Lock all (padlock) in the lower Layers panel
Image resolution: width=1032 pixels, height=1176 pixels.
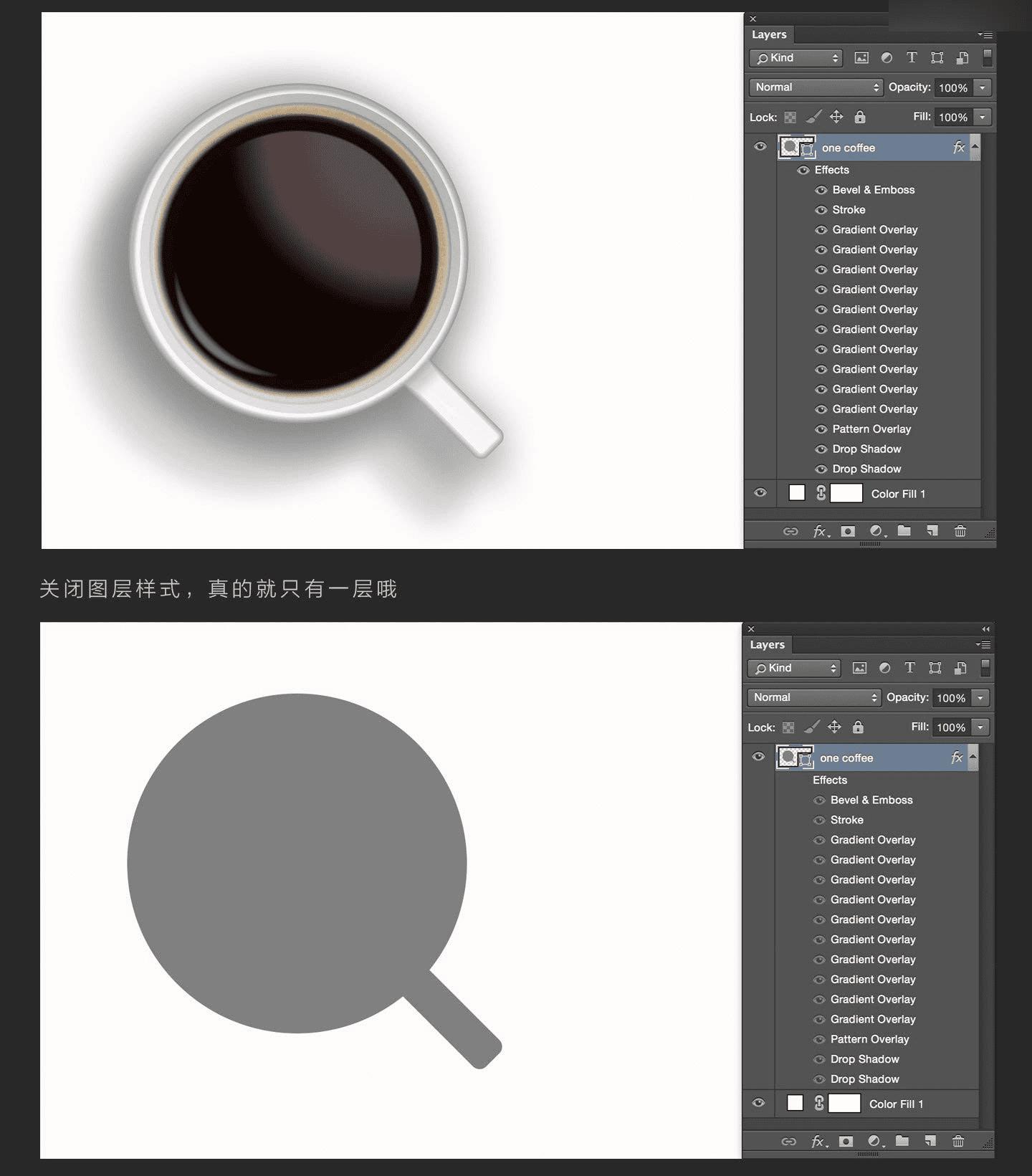(858, 727)
